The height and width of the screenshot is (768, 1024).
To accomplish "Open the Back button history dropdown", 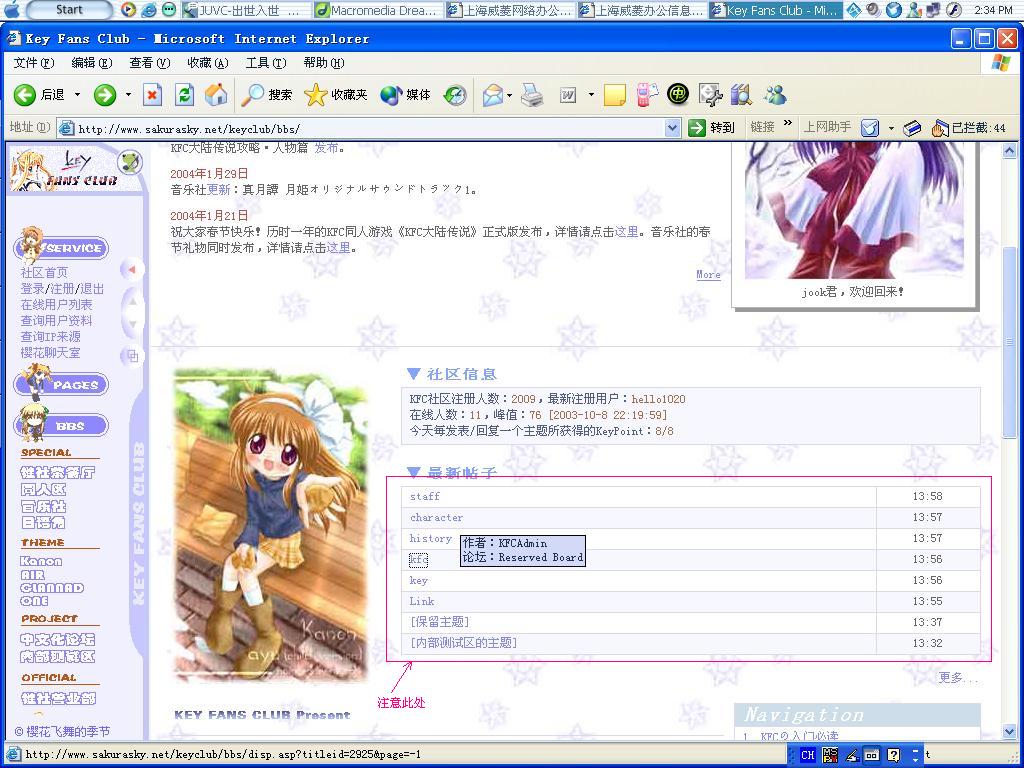I will tap(77, 95).
